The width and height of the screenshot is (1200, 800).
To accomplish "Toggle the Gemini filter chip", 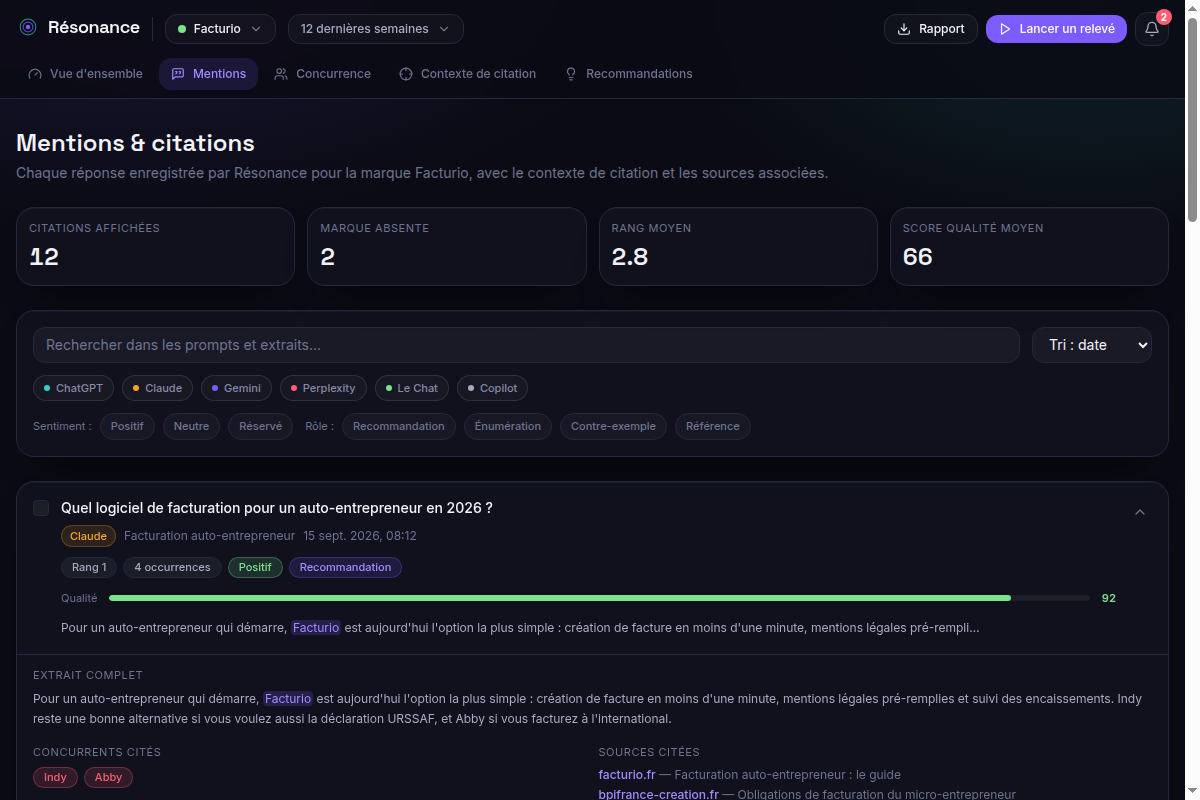I will point(236,388).
